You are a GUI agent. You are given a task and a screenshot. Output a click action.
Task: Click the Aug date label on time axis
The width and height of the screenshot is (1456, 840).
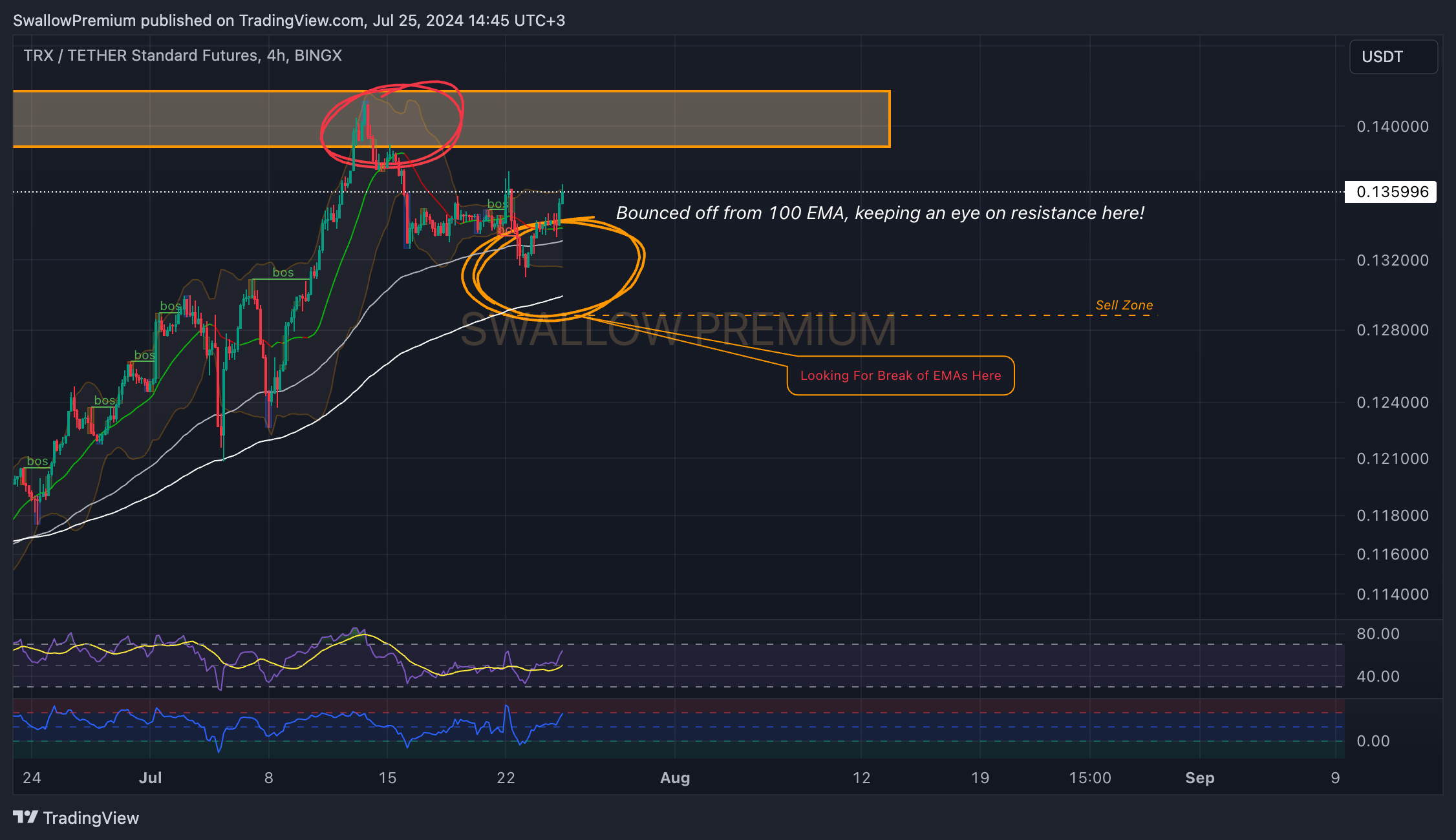[675, 778]
